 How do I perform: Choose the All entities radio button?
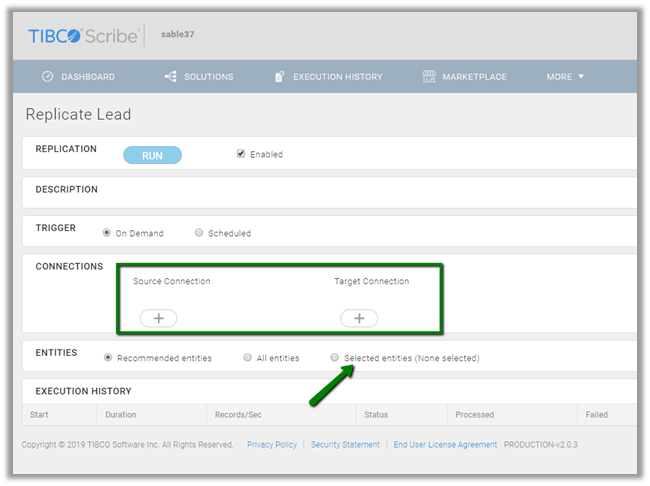pos(247,357)
